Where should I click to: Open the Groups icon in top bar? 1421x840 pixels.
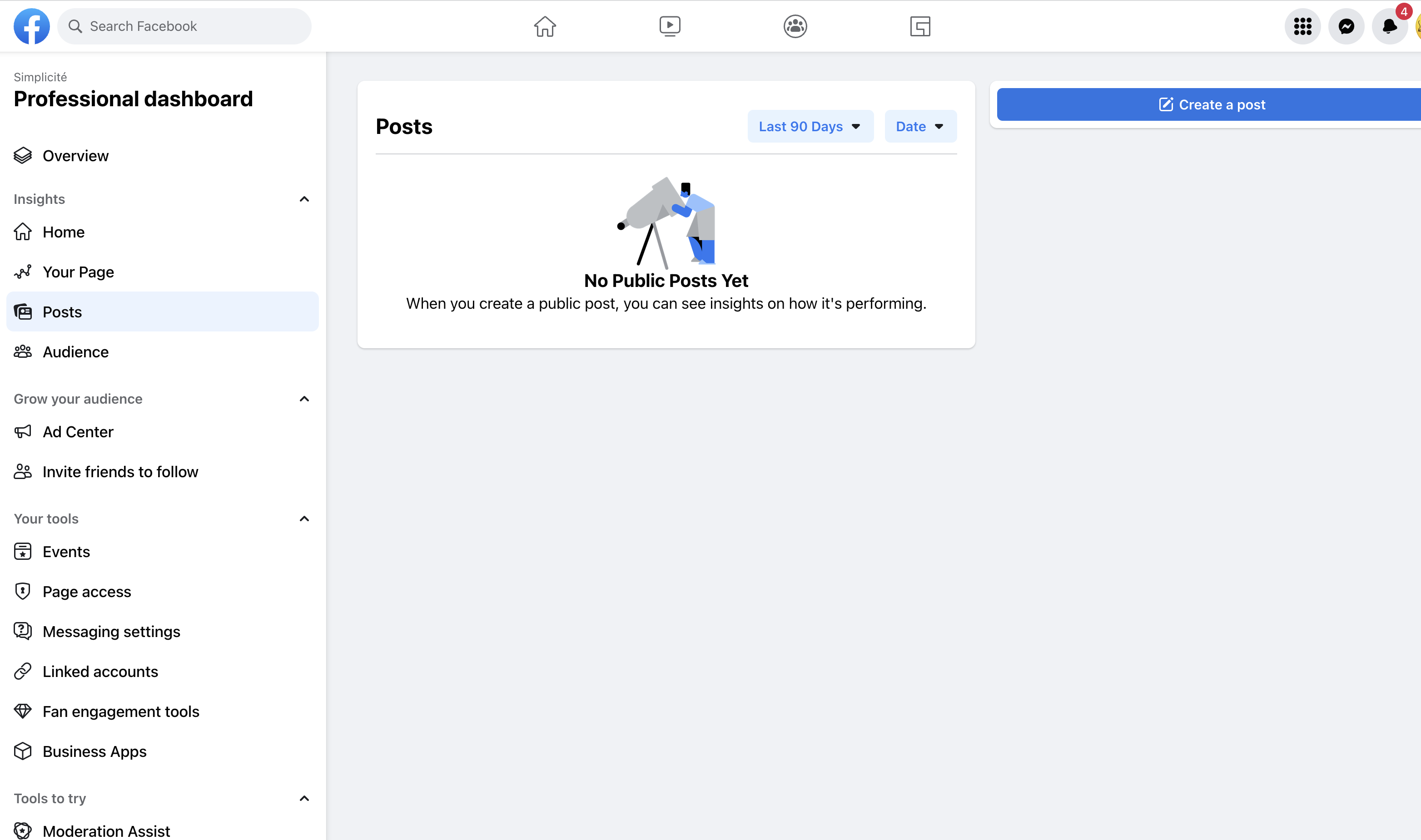coord(795,26)
